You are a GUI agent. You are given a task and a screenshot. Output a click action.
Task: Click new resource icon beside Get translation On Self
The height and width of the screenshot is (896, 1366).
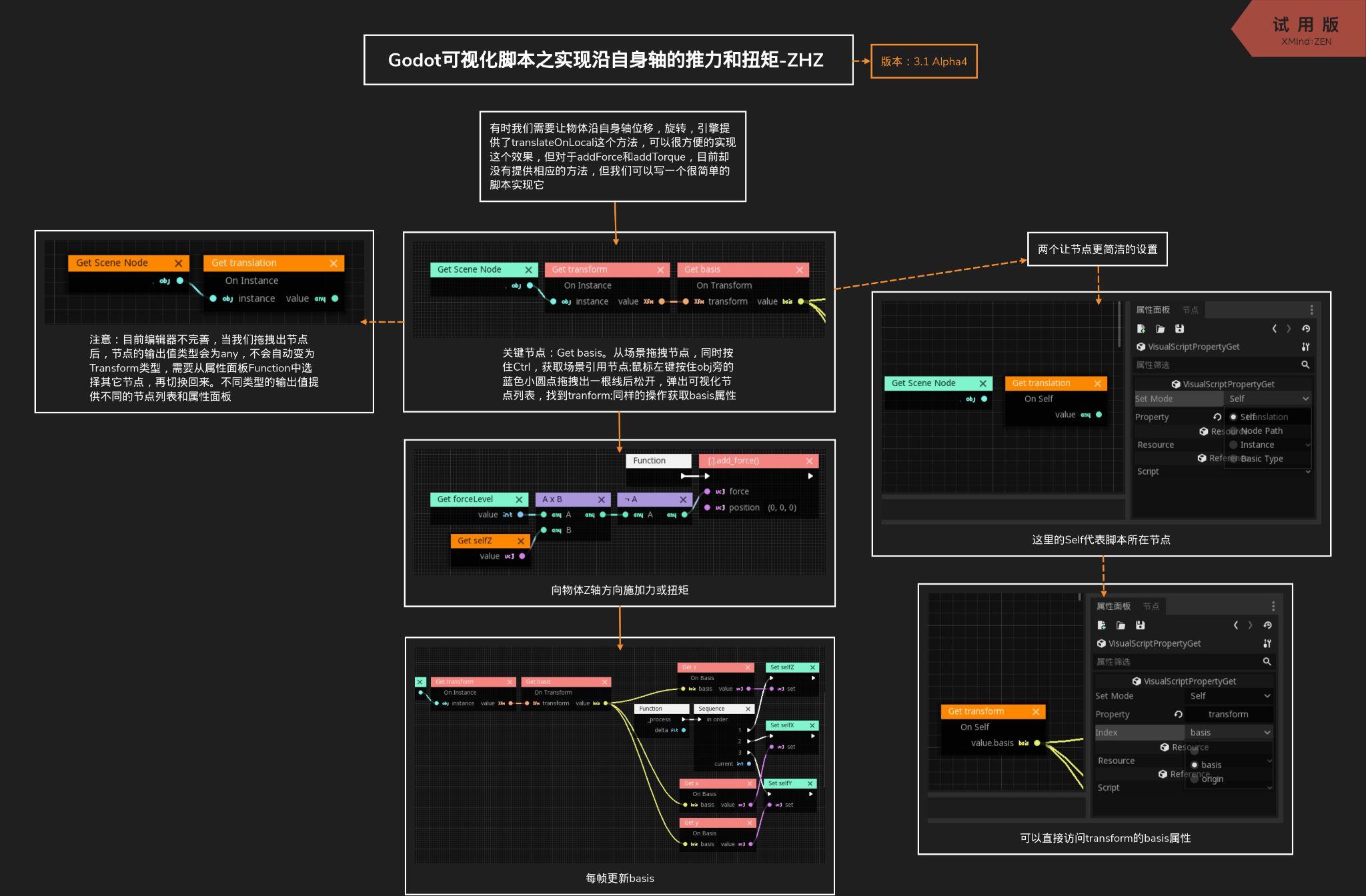(1141, 329)
